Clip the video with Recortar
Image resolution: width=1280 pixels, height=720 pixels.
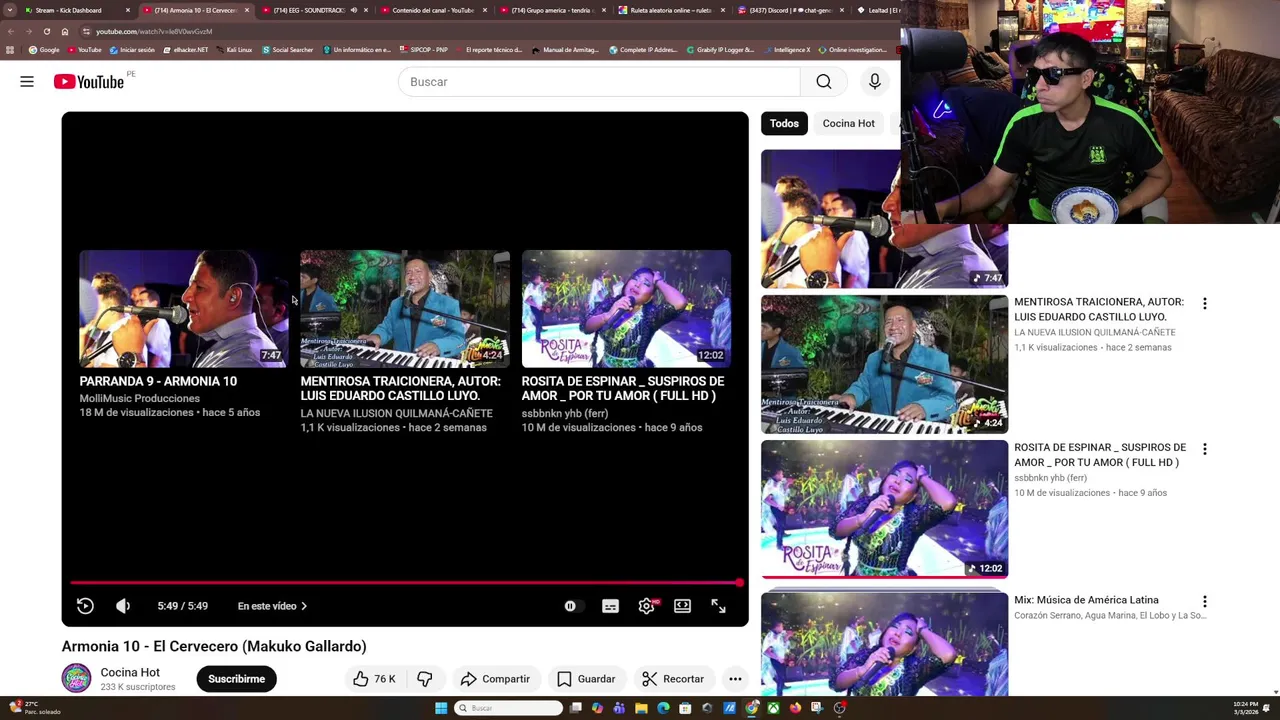click(673, 679)
